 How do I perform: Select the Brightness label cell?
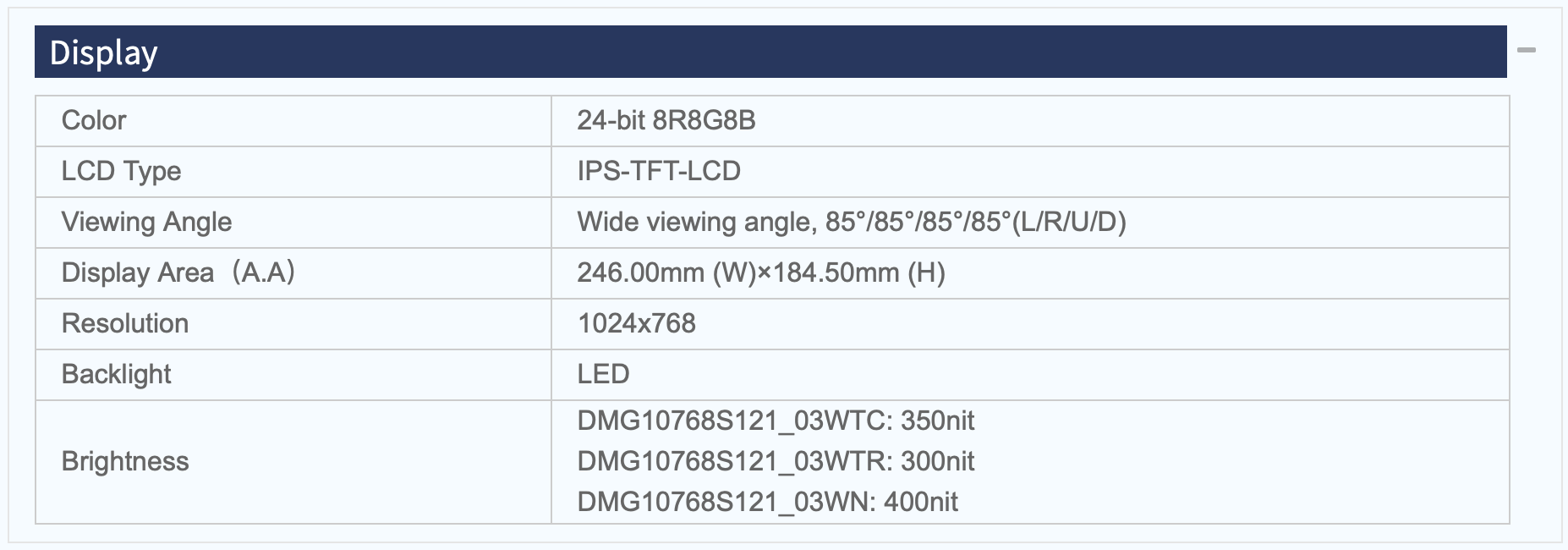(x=293, y=462)
